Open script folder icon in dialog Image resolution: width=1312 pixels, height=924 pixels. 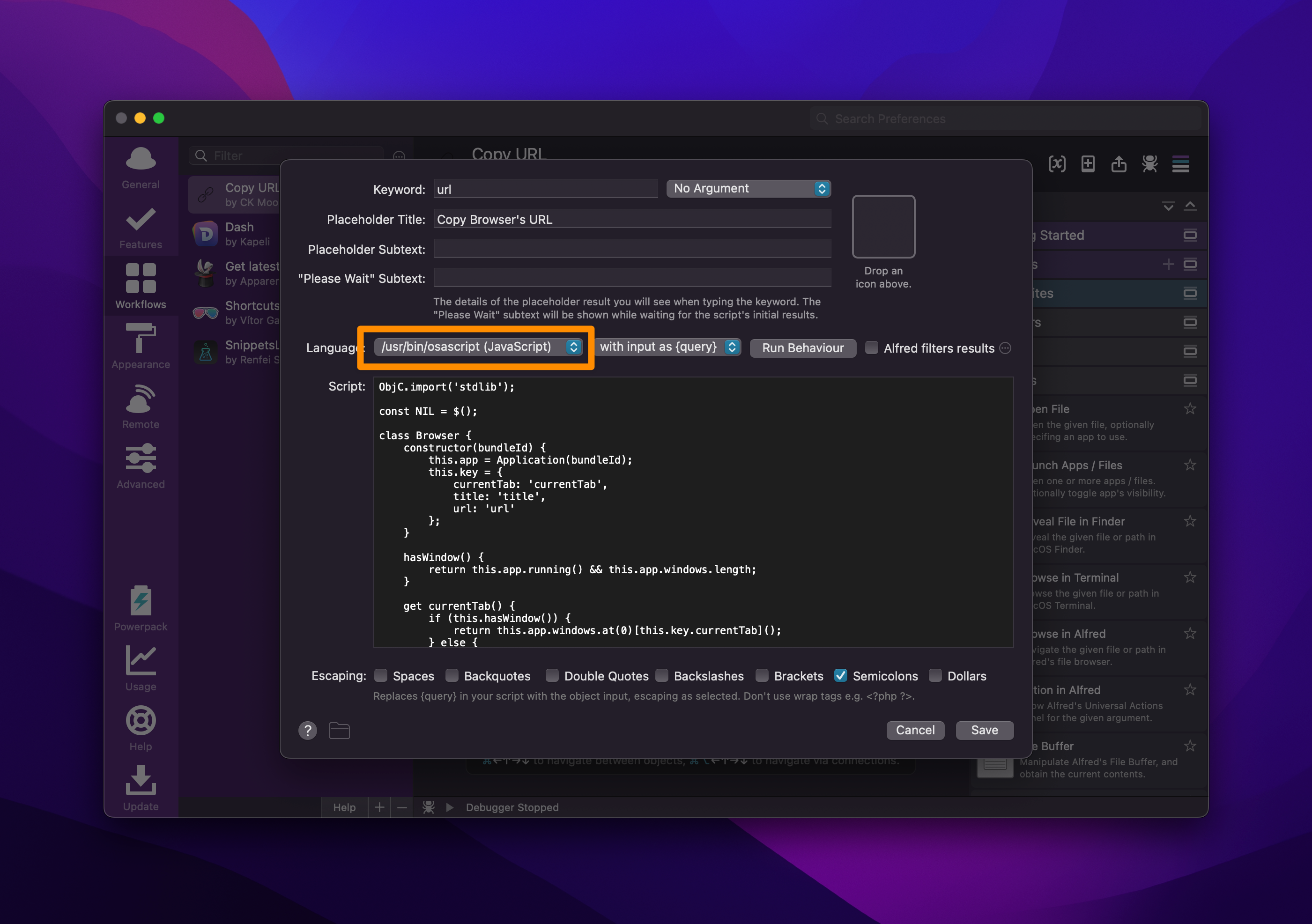(x=340, y=730)
